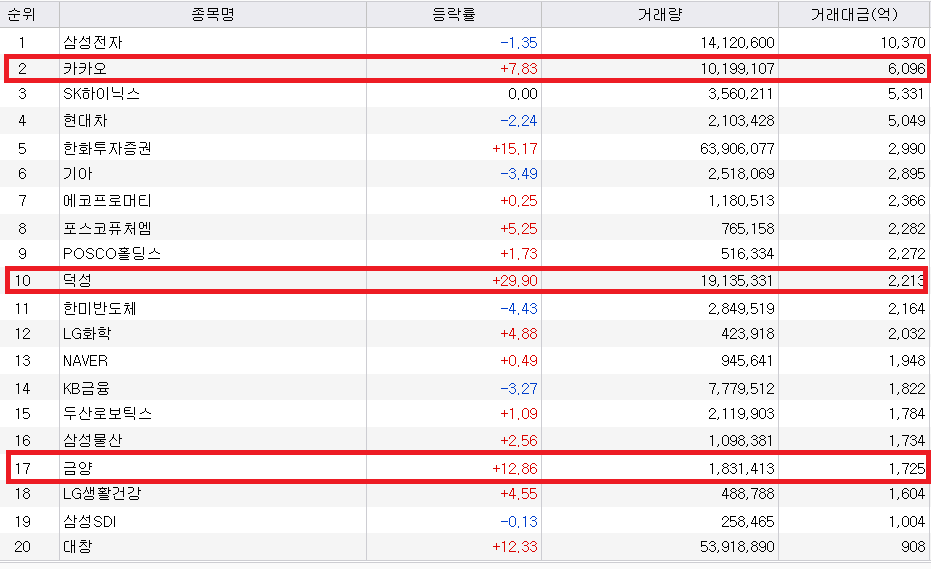Click 금양 trading value 1,725

[907, 468]
